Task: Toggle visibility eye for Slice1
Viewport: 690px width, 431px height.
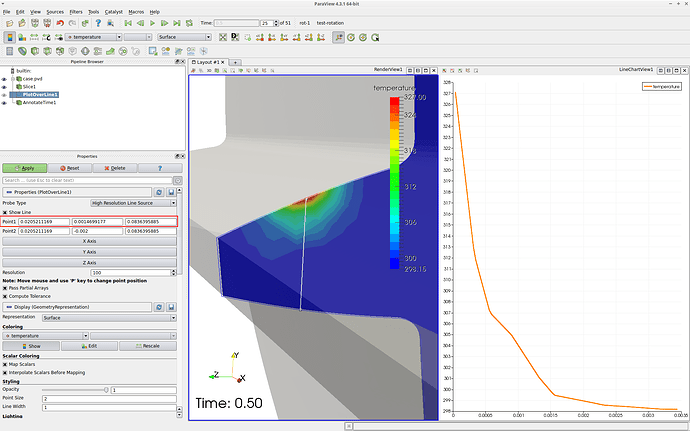Action: tap(5, 86)
